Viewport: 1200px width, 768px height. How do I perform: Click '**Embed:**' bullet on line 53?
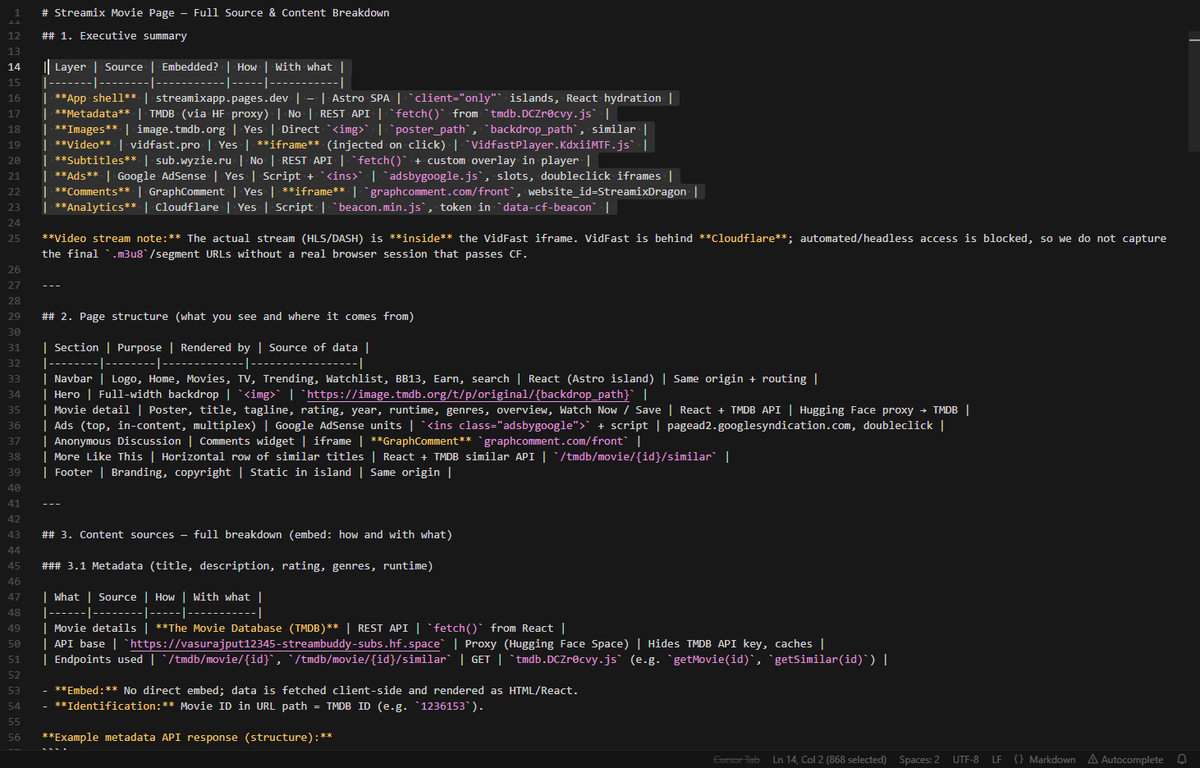(86, 690)
